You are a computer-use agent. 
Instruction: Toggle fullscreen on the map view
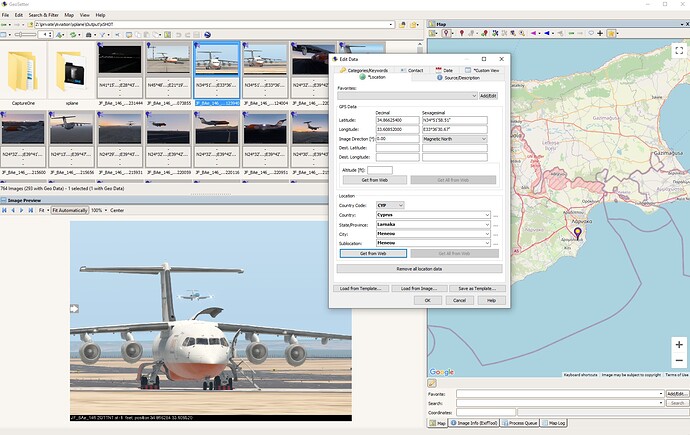[x=679, y=50]
